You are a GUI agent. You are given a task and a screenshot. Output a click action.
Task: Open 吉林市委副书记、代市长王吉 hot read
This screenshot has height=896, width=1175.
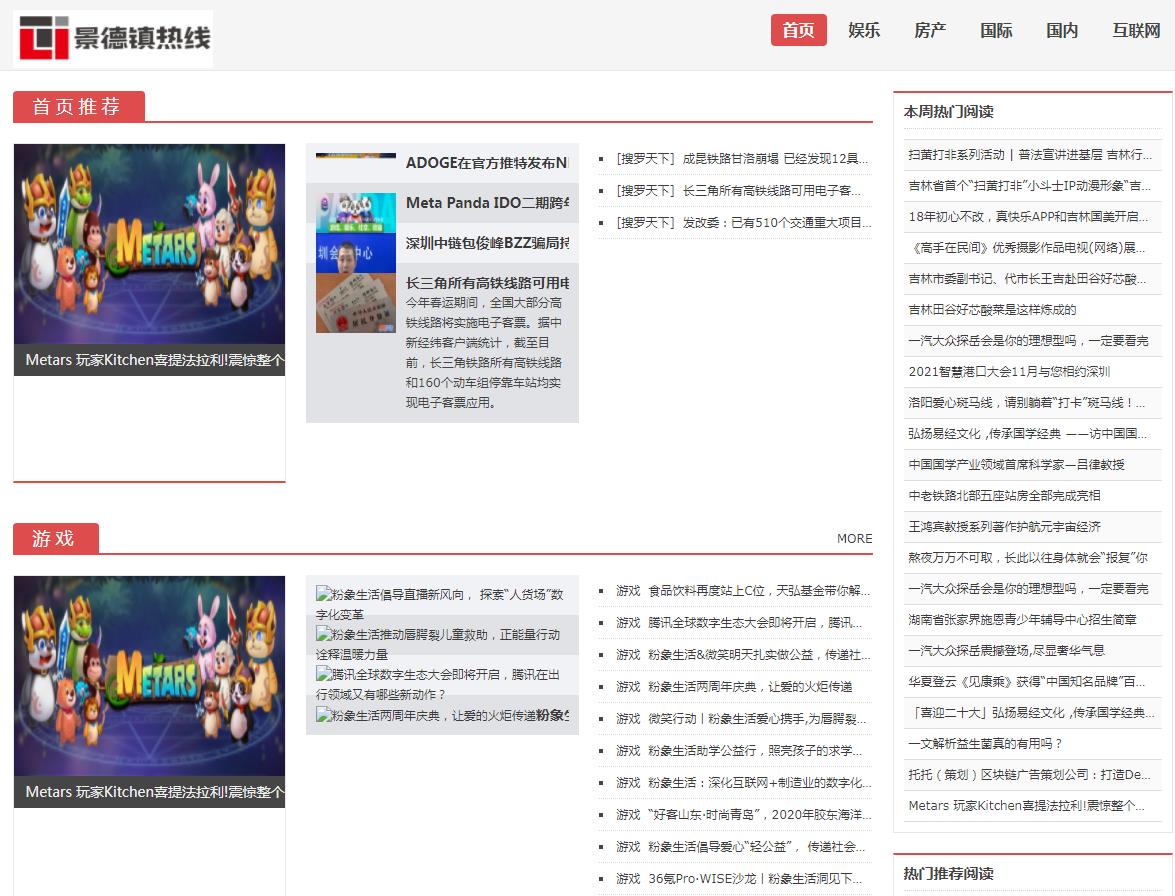pyautogui.click(x=1027, y=279)
